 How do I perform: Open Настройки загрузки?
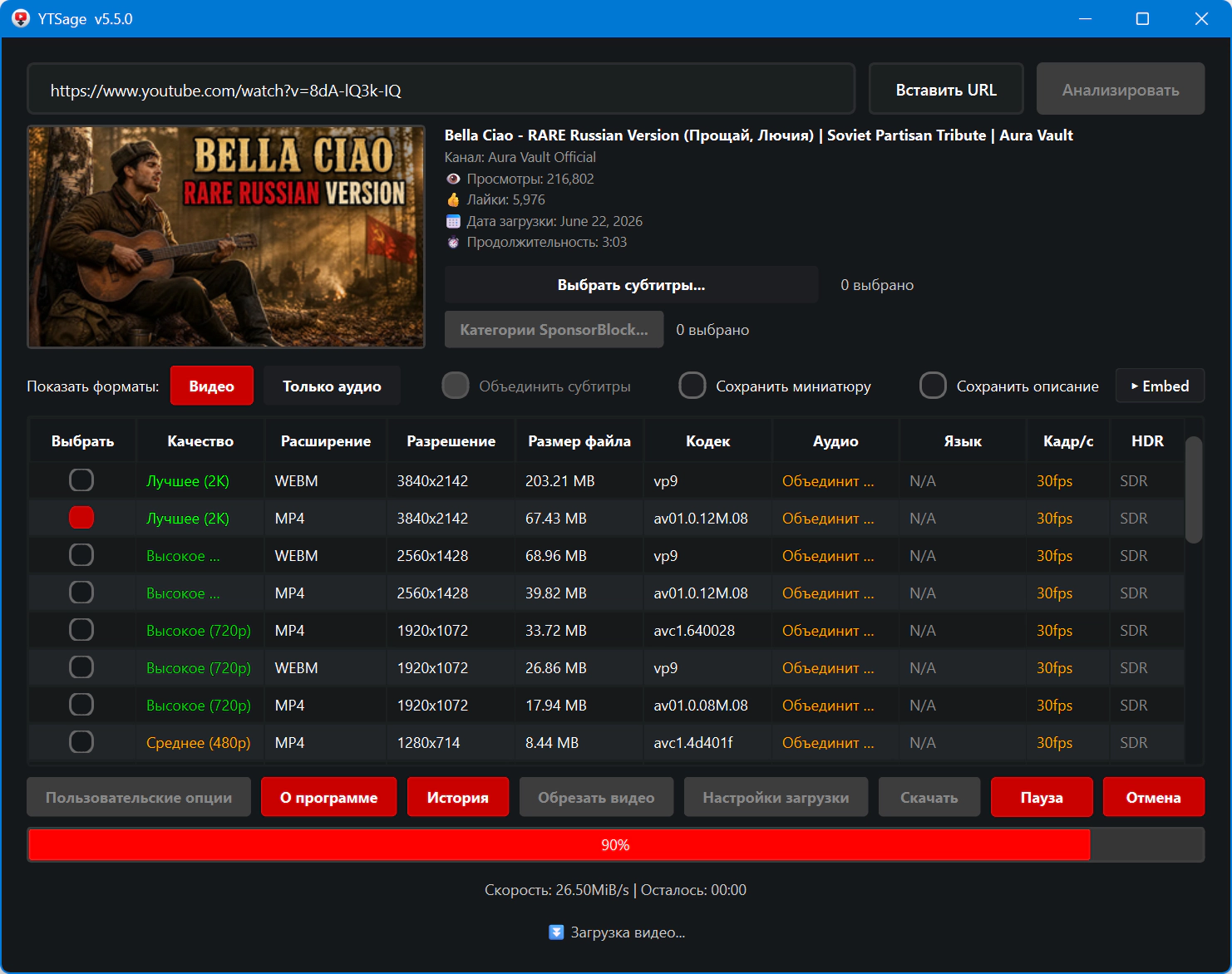(776, 797)
